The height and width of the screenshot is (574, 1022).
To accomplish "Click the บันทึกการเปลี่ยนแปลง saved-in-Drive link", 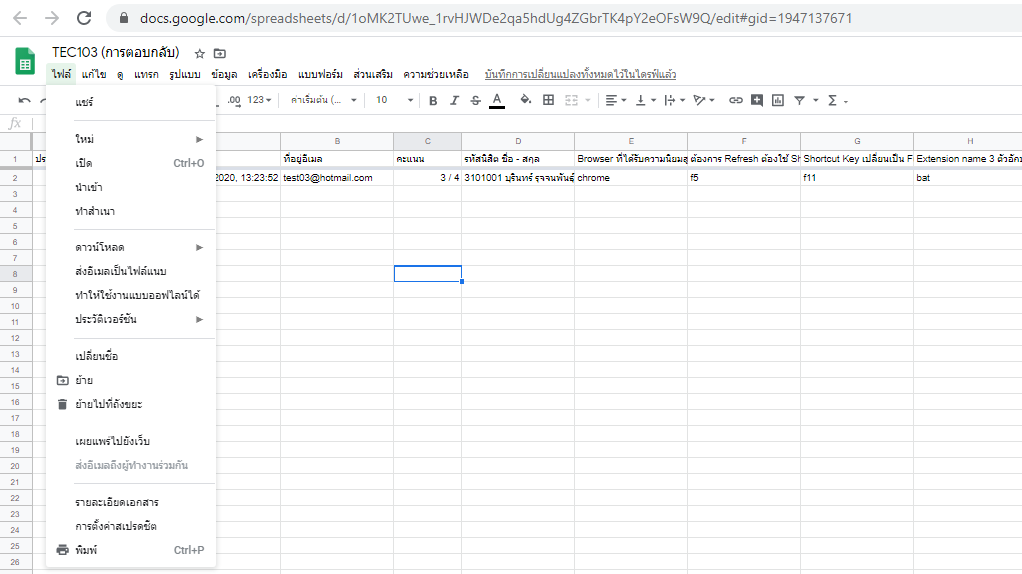I will (580, 75).
